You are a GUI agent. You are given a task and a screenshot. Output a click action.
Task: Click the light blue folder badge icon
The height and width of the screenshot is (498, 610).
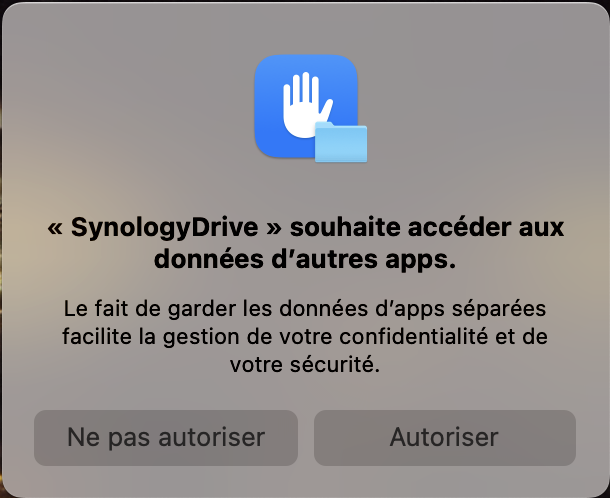point(341,142)
